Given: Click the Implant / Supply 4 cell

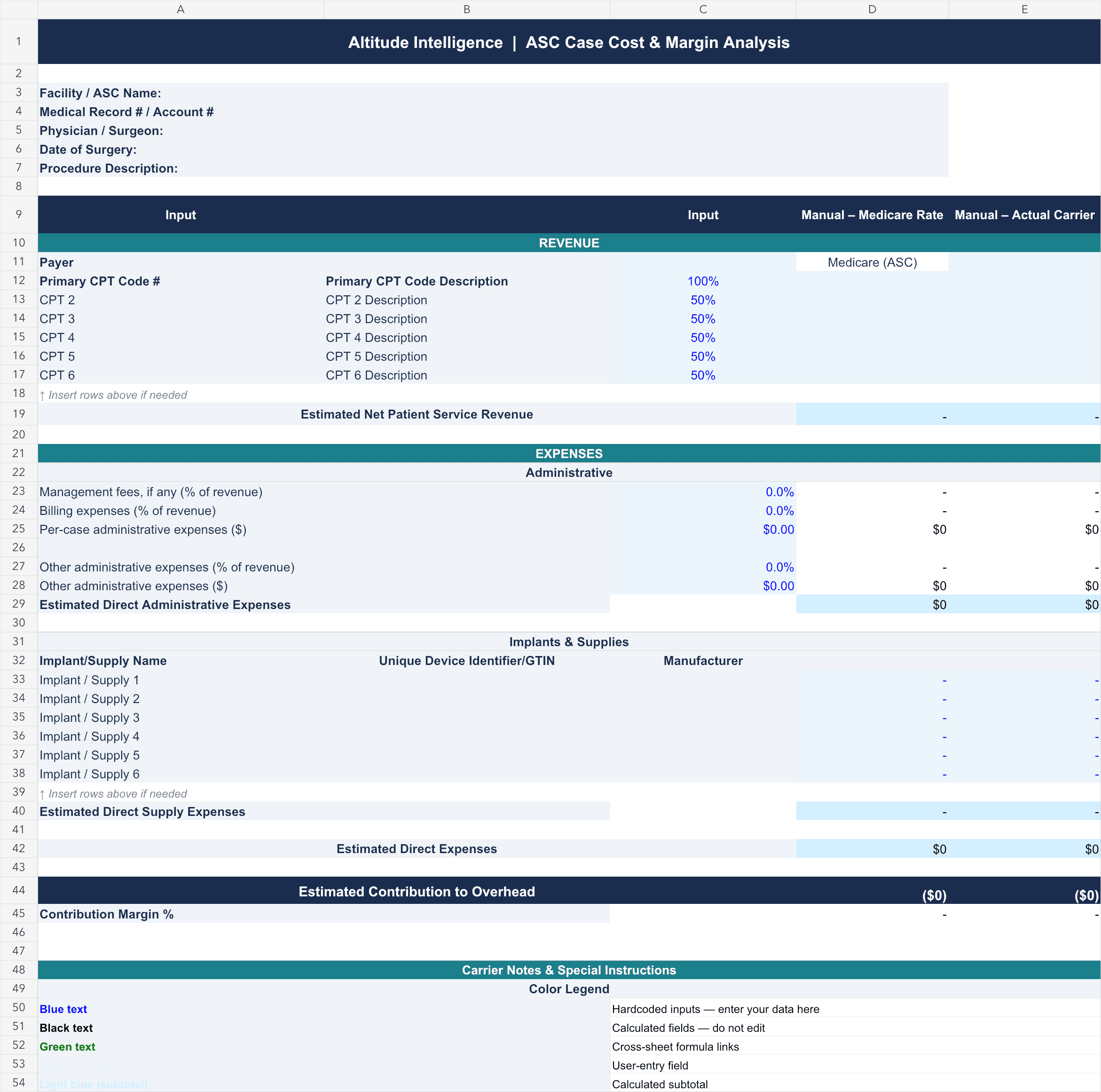Looking at the screenshot, I should pyautogui.click(x=181, y=736).
